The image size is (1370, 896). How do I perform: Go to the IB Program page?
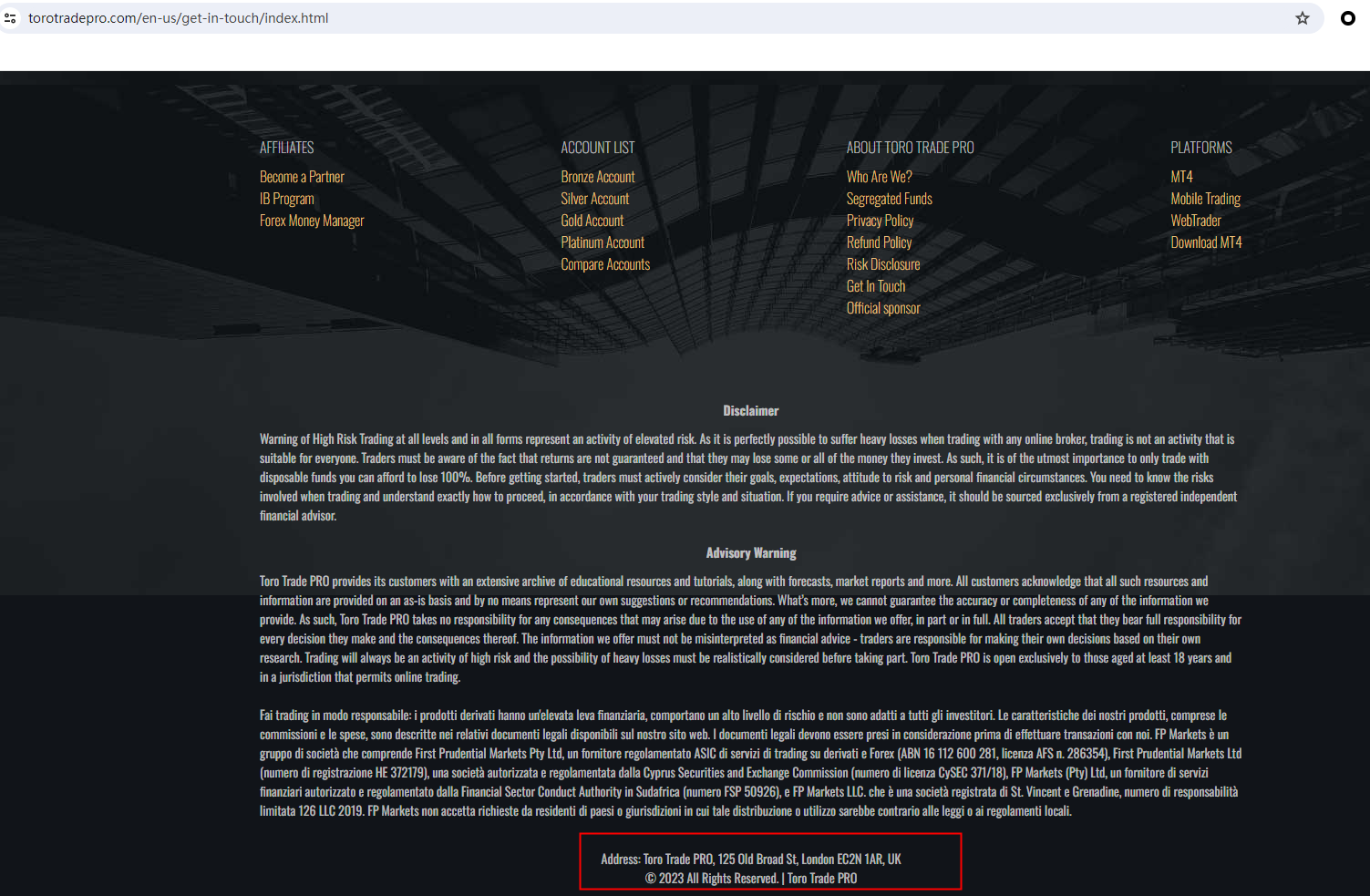coord(287,199)
